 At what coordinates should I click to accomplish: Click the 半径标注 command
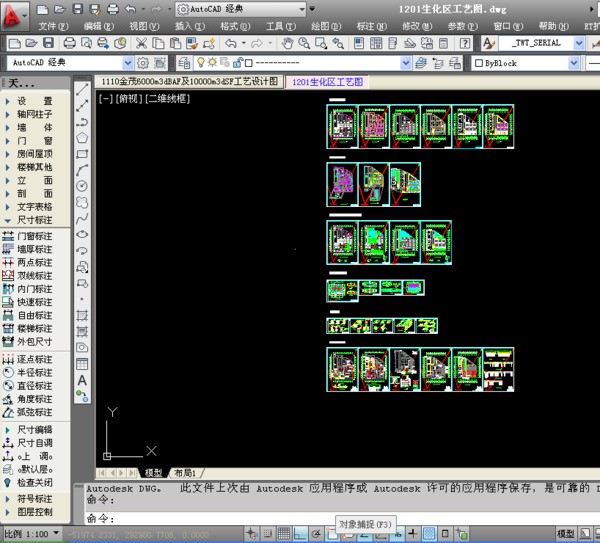click(35, 372)
